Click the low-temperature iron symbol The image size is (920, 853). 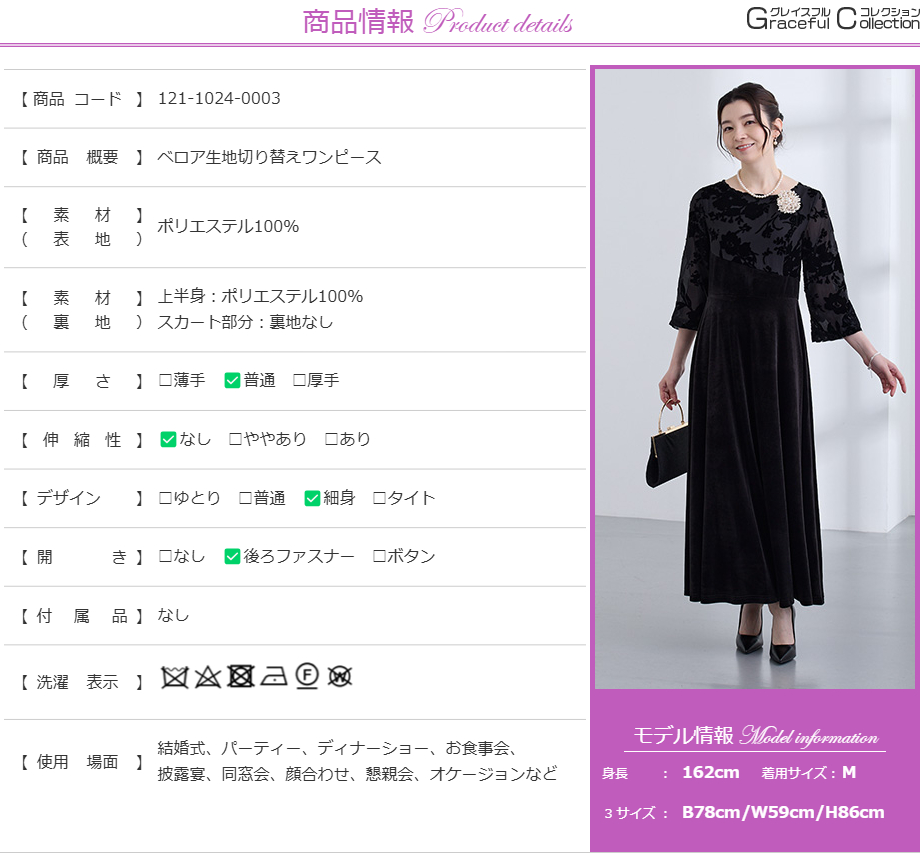click(x=274, y=677)
